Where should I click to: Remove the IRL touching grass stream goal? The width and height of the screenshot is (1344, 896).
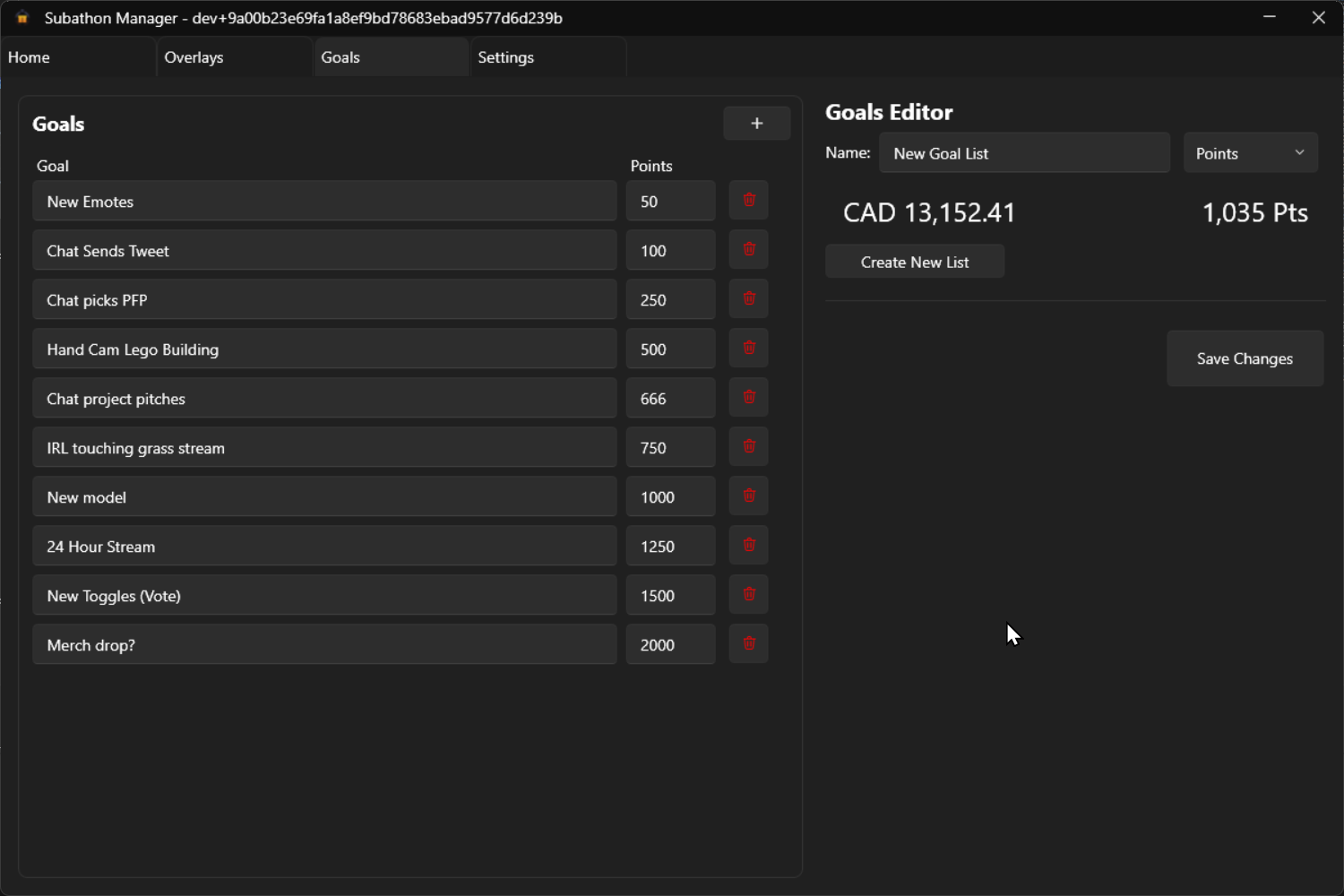pyautogui.click(x=748, y=447)
